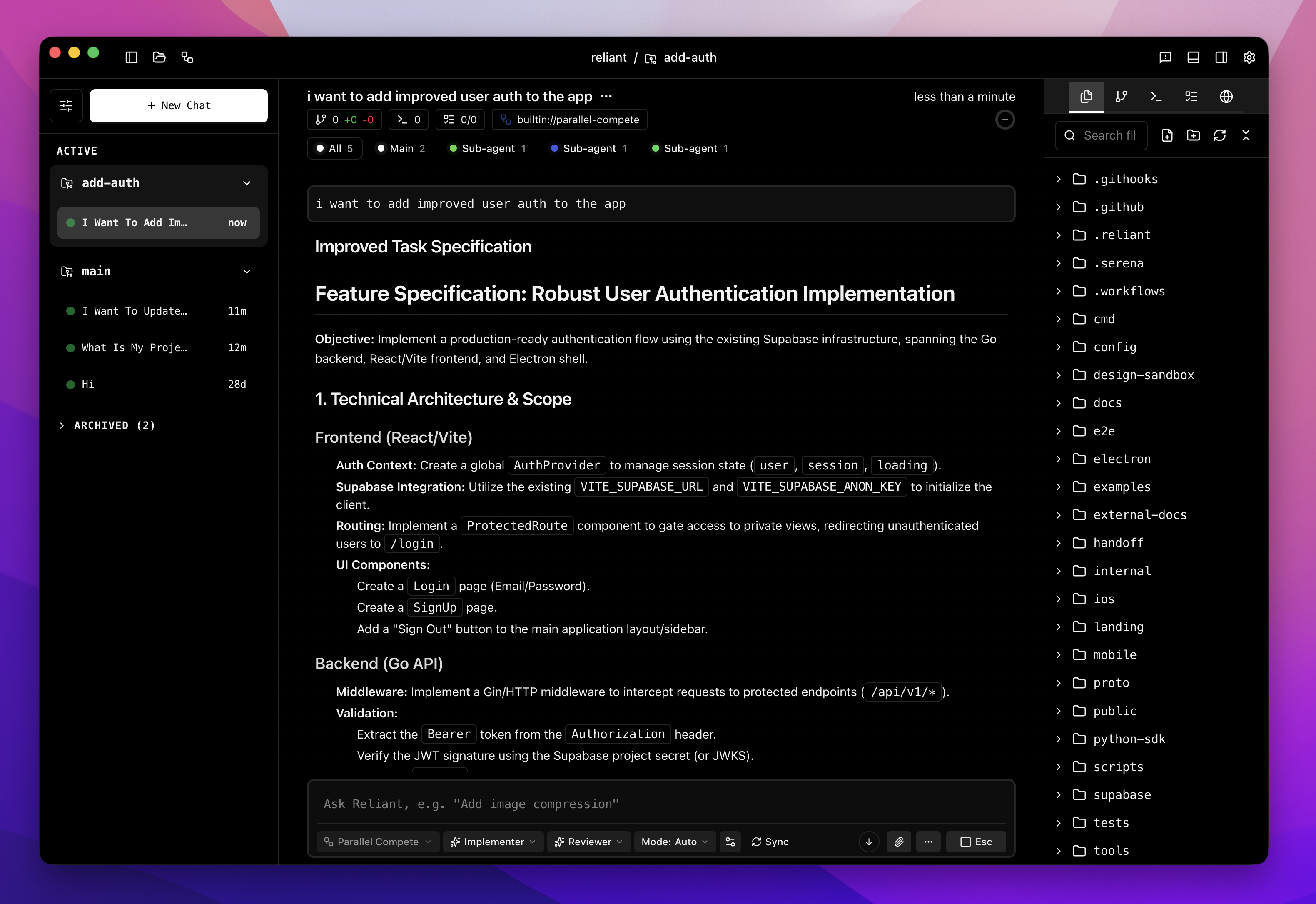Attach a file with the paperclip icon

899,842
